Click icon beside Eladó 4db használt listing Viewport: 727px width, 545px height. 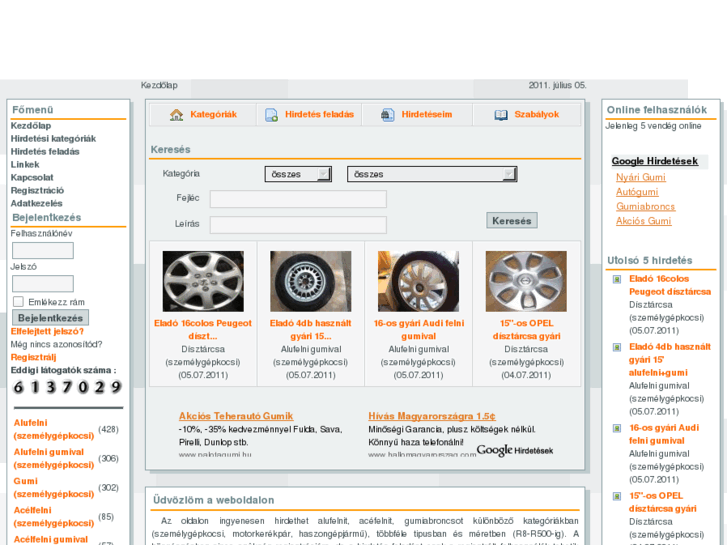pos(617,347)
